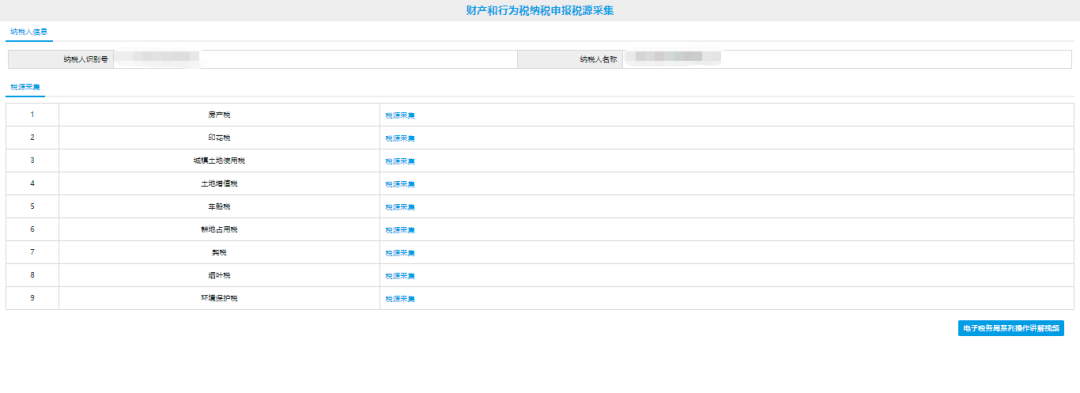Screen dimensions: 1080x393
Task: Switch to the 纳税人信息 tab
Action: [29, 32]
